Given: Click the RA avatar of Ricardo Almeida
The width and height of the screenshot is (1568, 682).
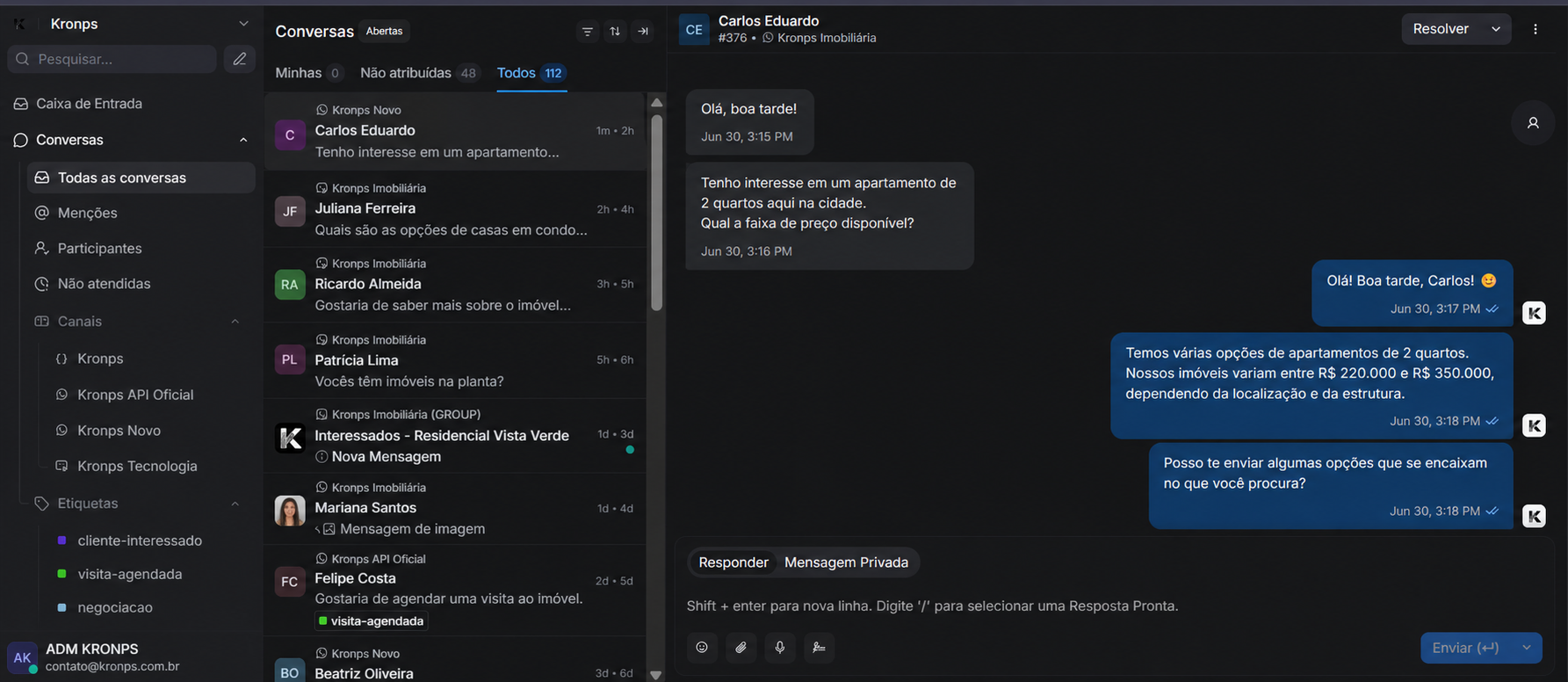Looking at the screenshot, I should (290, 285).
